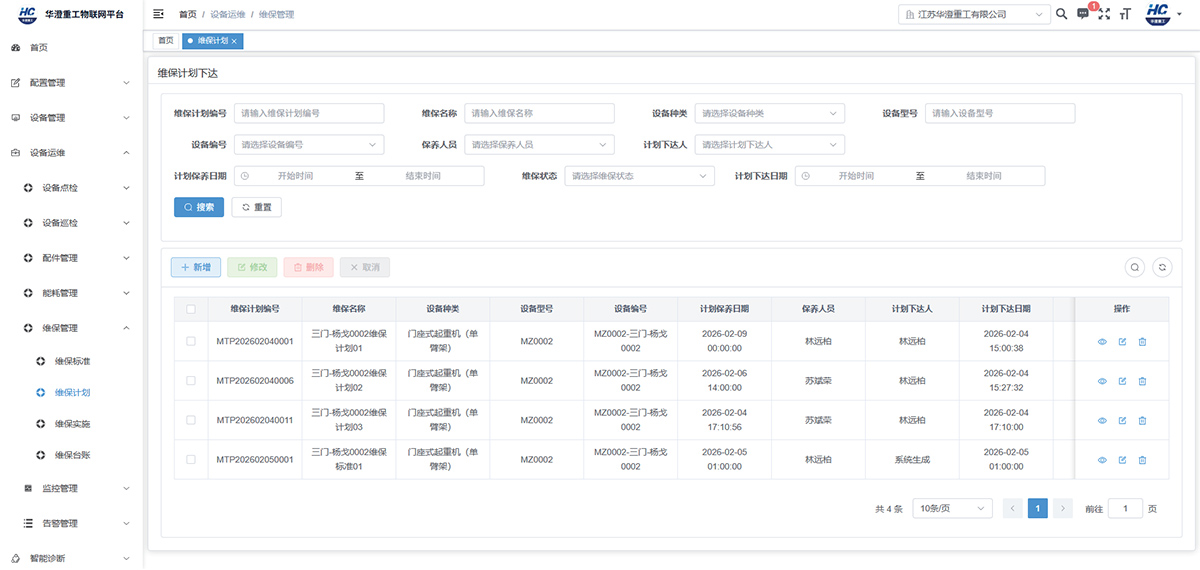Viewport: 1200px width, 570px height.
Task: Close the 维保计划 tab
Action: pyautogui.click(x=234, y=41)
